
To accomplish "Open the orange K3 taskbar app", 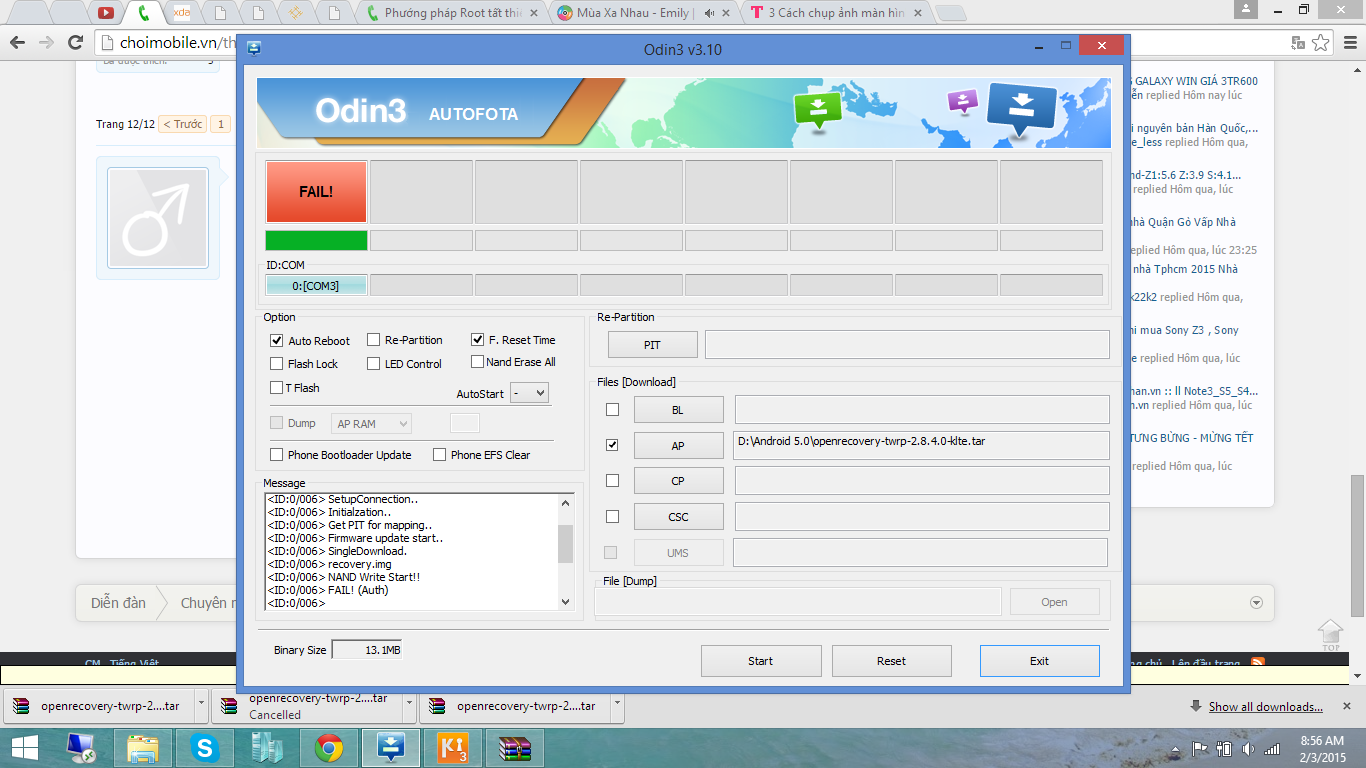I will (453, 747).
